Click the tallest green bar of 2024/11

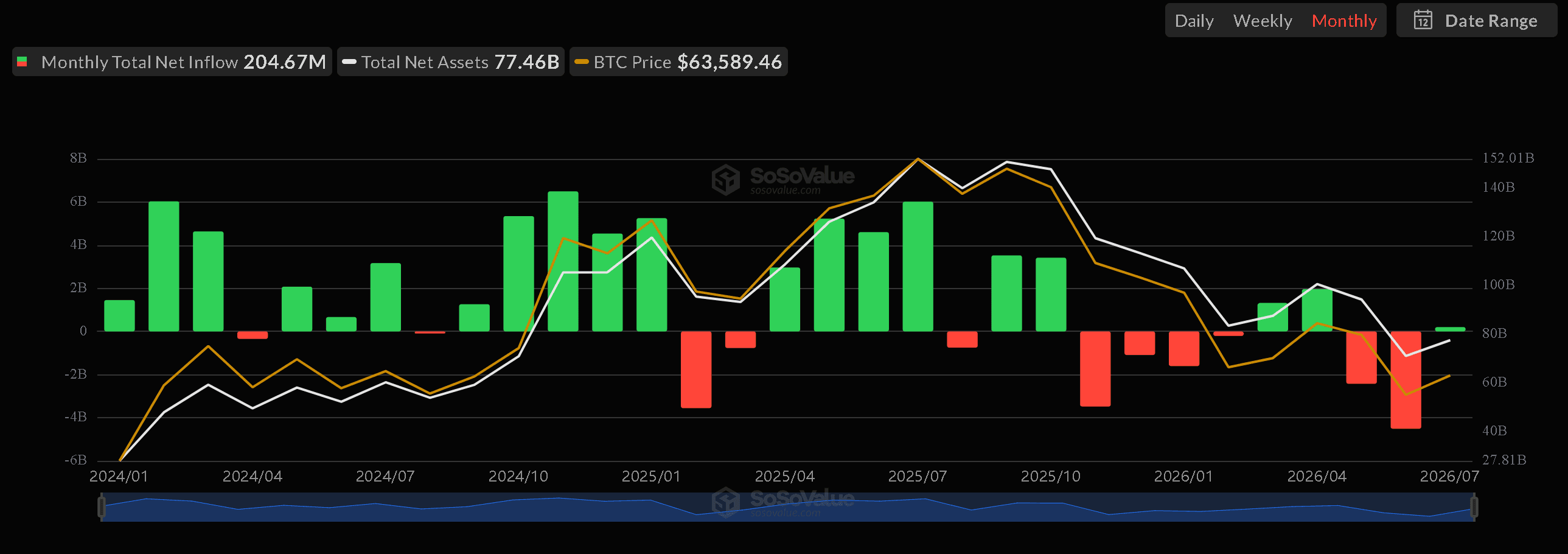[563, 261]
